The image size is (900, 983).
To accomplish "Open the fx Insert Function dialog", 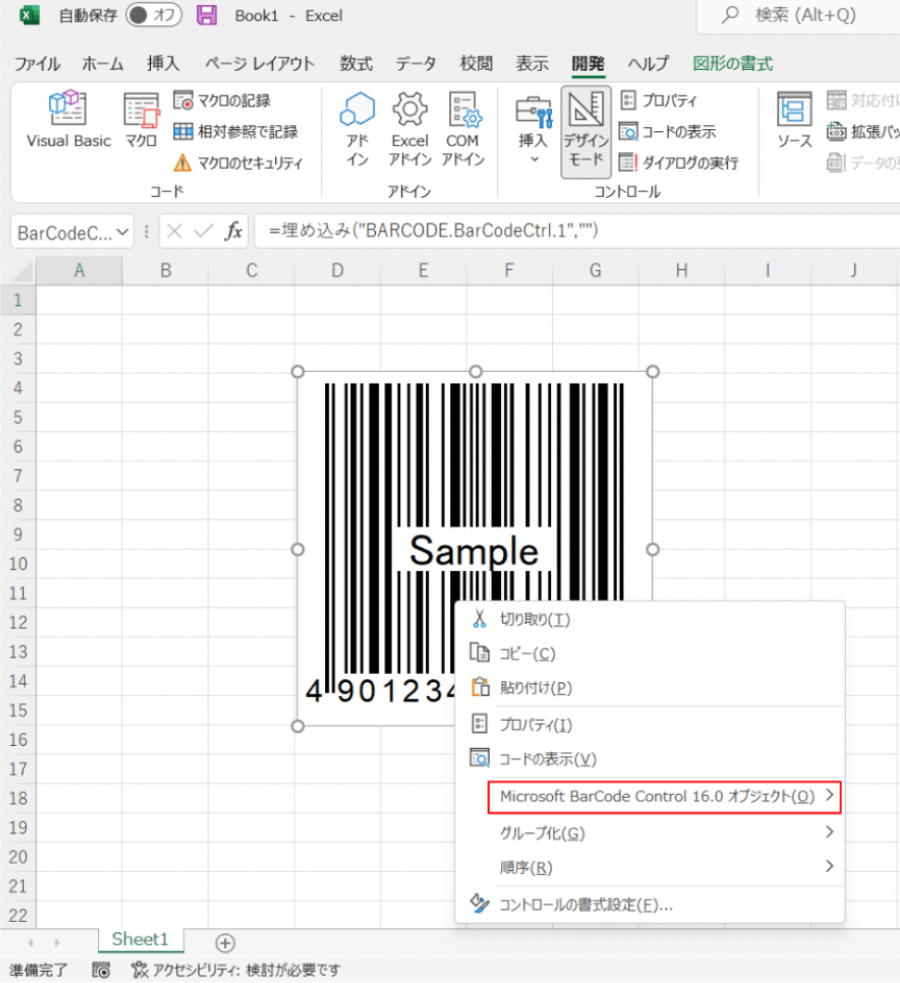I will point(234,231).
